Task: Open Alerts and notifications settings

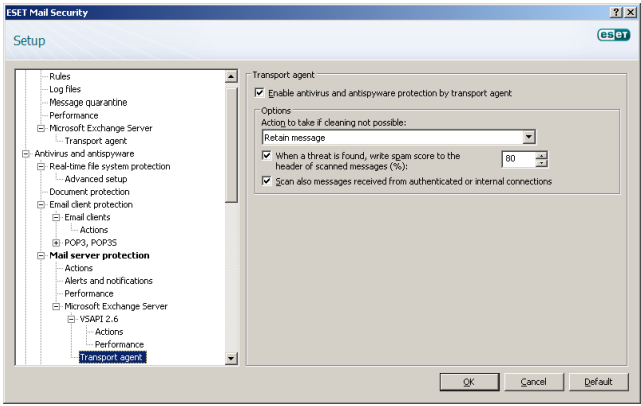Action: pyautogui.click(x=108, y=281)
